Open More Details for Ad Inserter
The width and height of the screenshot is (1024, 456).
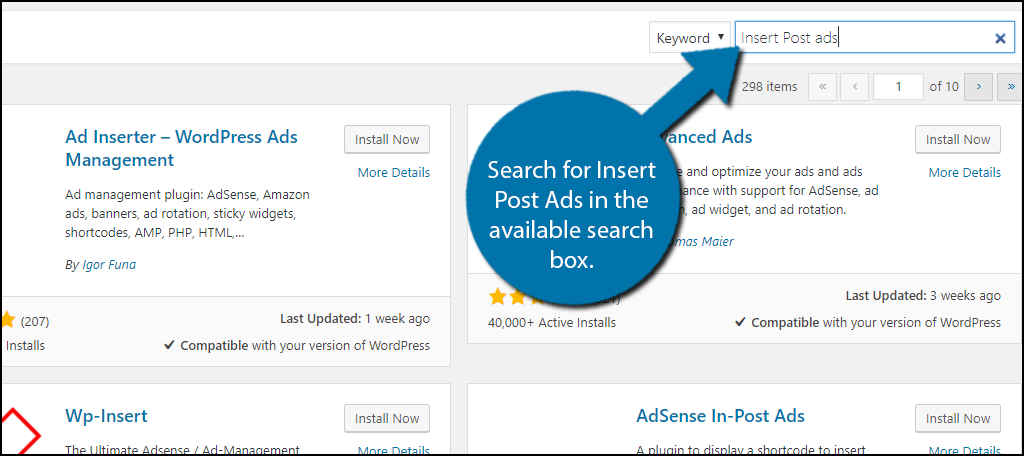(x=394, y=172)
